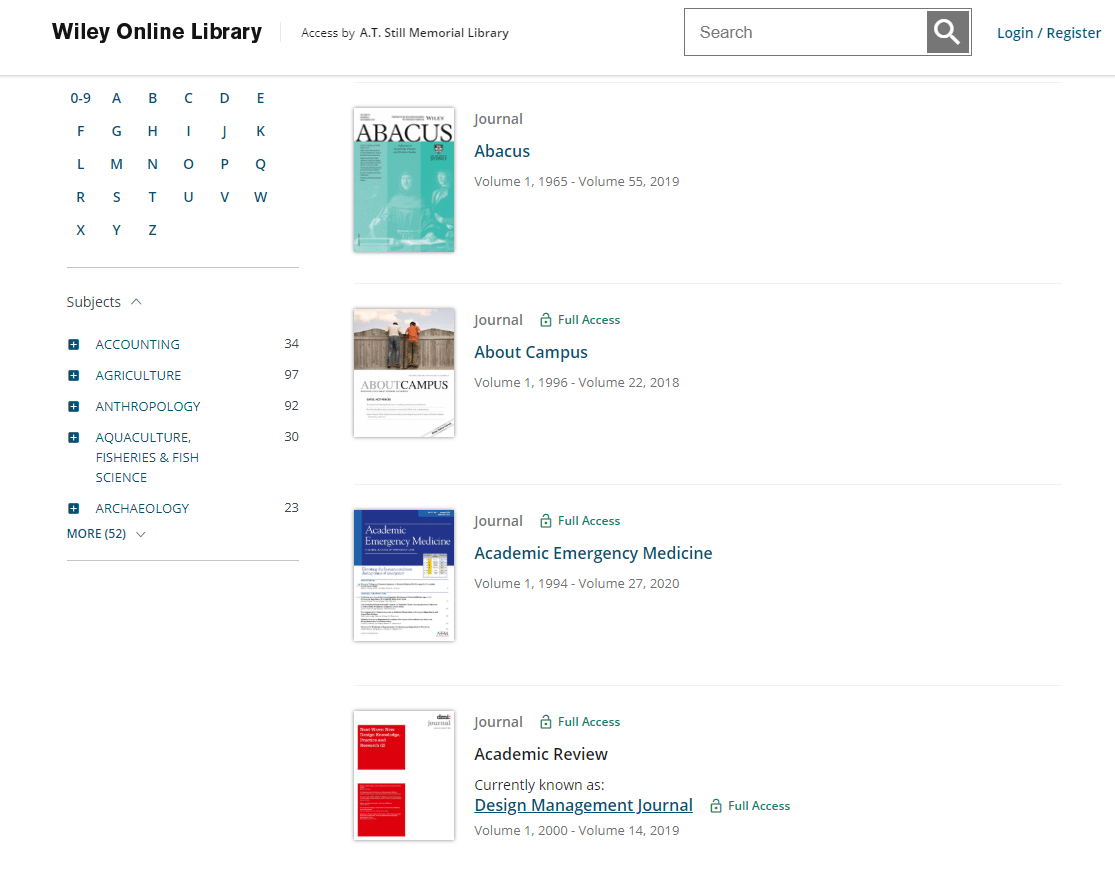Select letter M in the alphabet navigation
Screen dimensions: 1115x869
(116, 163)
